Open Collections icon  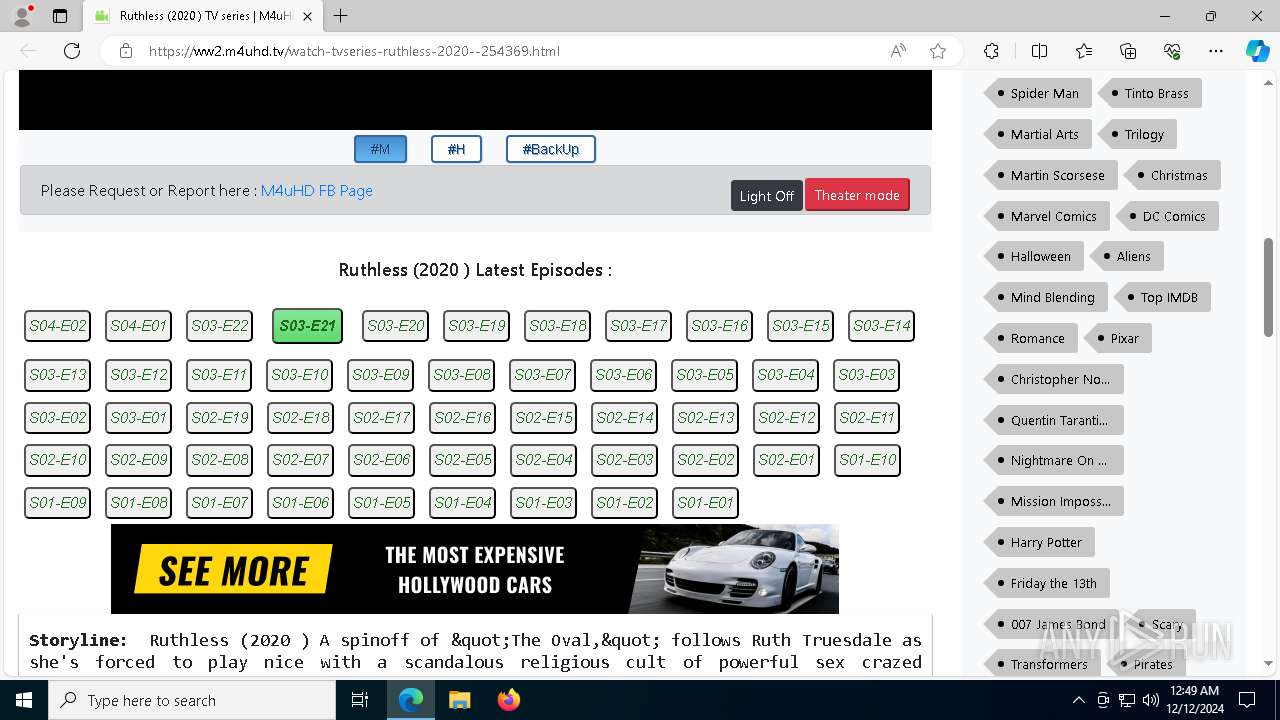click(1128, 51)
